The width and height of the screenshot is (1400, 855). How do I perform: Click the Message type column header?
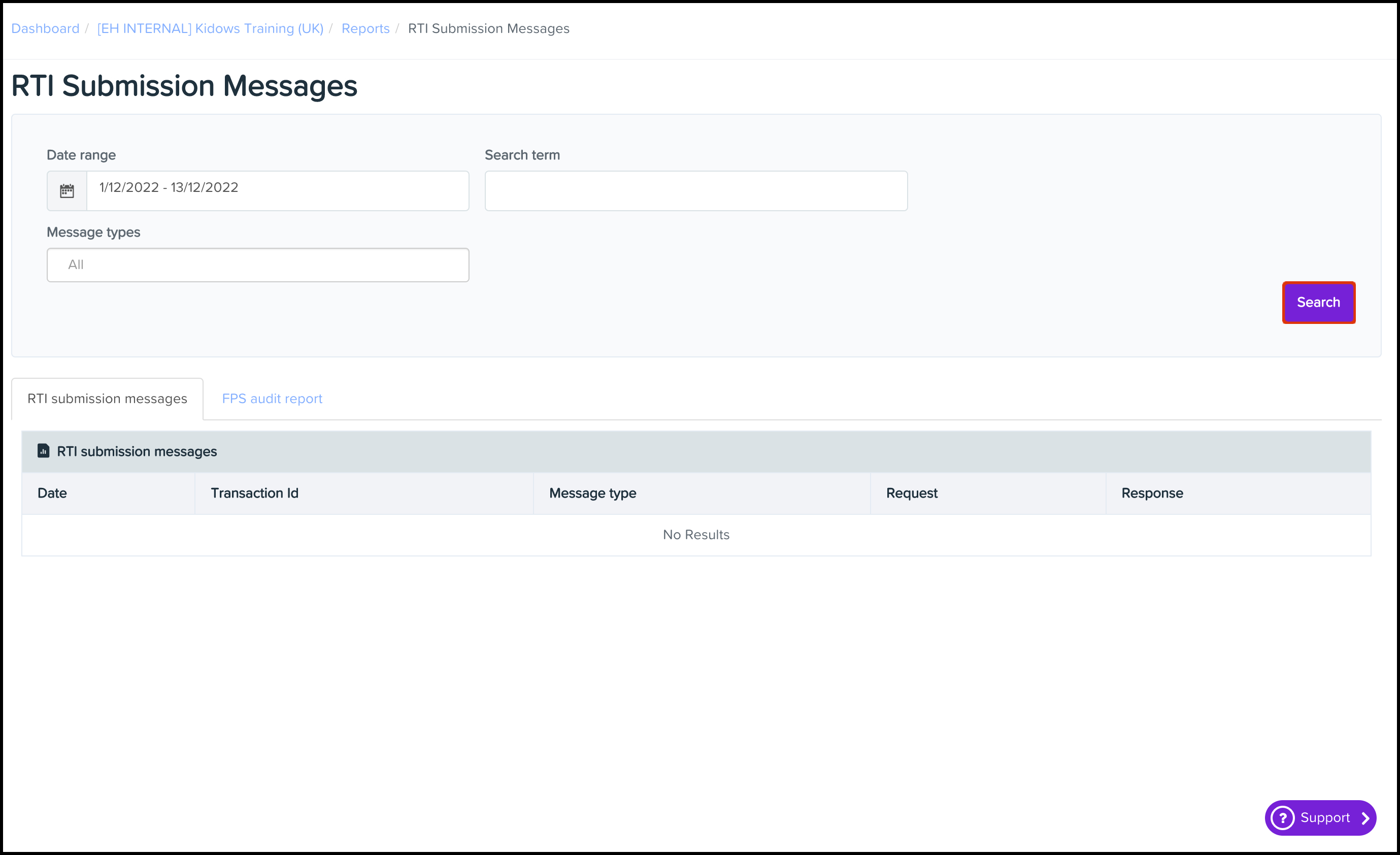pos(592,493)
